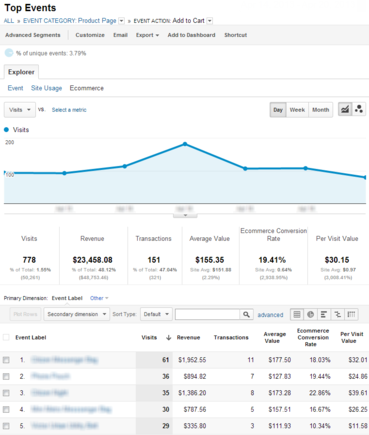Sort by the Transactions column header

pos(231,338)
